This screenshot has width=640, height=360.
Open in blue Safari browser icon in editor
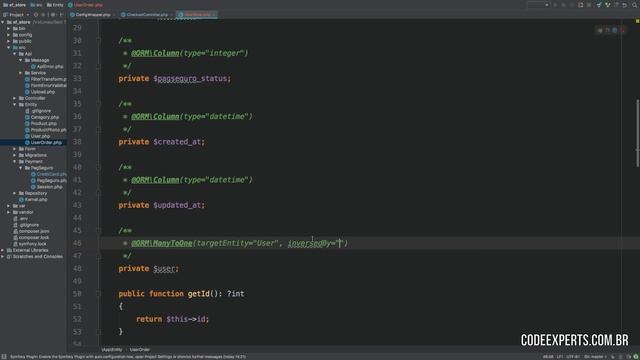click(x=615, y=30)
